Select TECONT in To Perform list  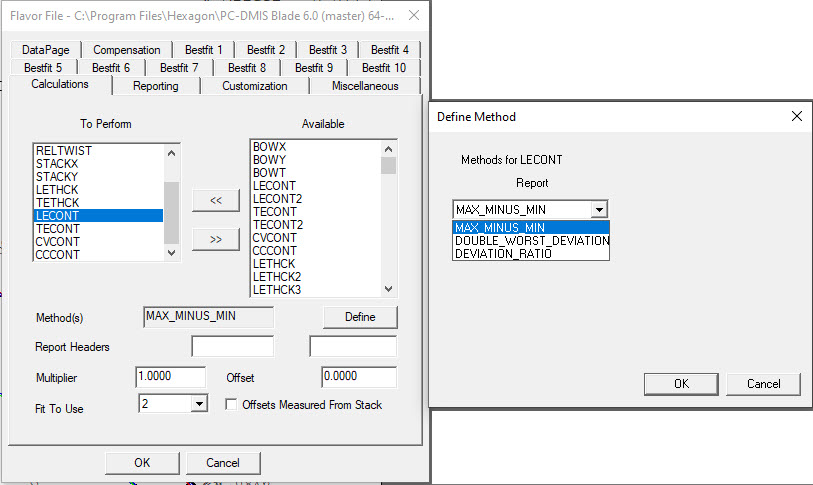[58, 229]
